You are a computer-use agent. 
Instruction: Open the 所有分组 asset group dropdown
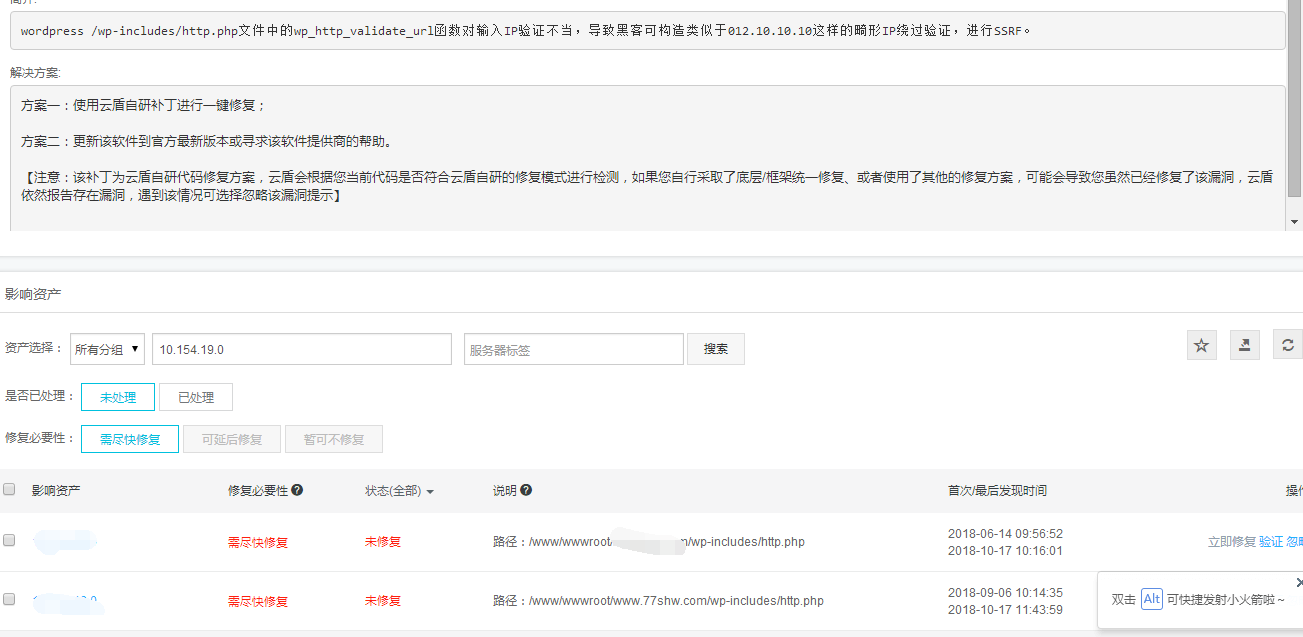point(108,349)
